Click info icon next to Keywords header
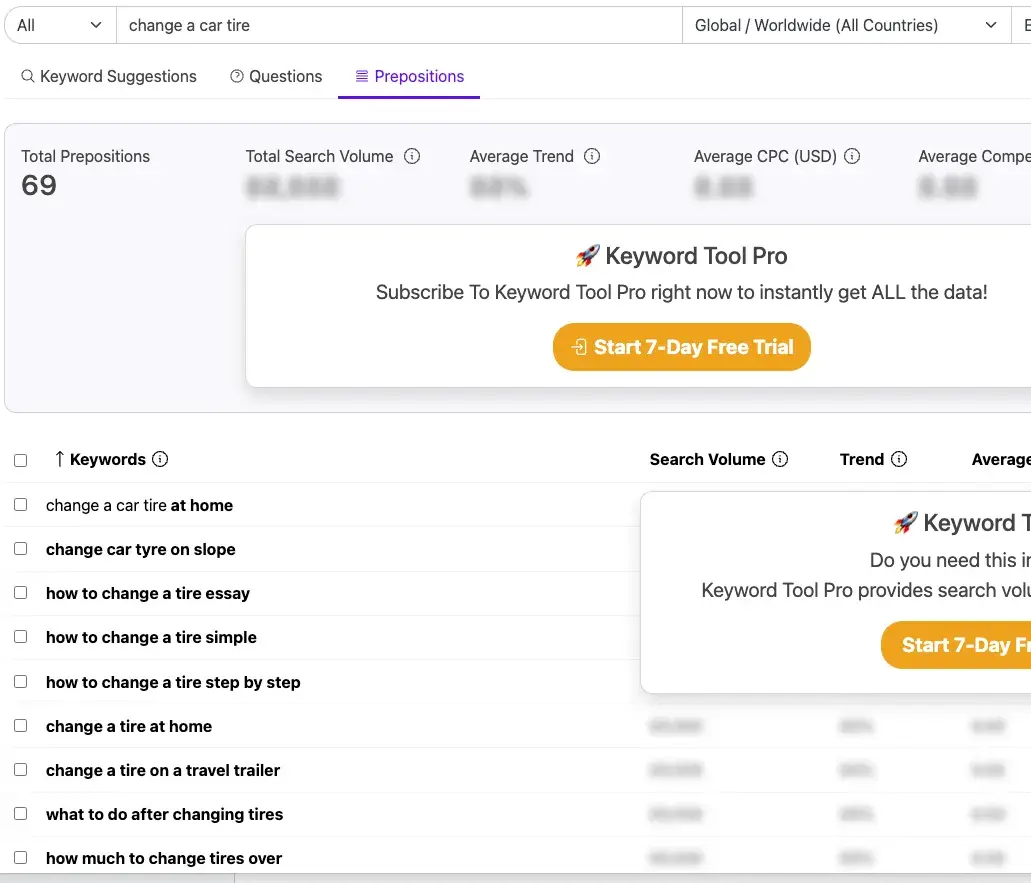Viewport: 1031px width, 883px height. [160, 459]
